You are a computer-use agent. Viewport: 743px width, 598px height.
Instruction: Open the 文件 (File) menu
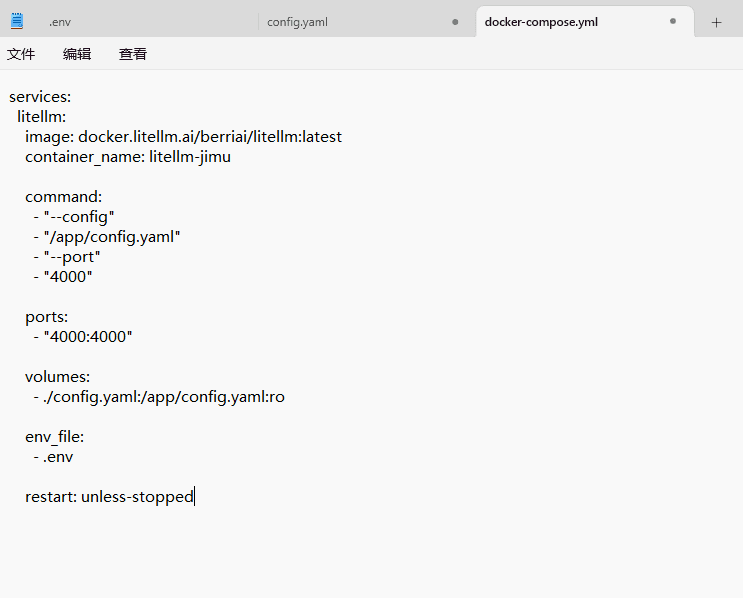point(21,54)
